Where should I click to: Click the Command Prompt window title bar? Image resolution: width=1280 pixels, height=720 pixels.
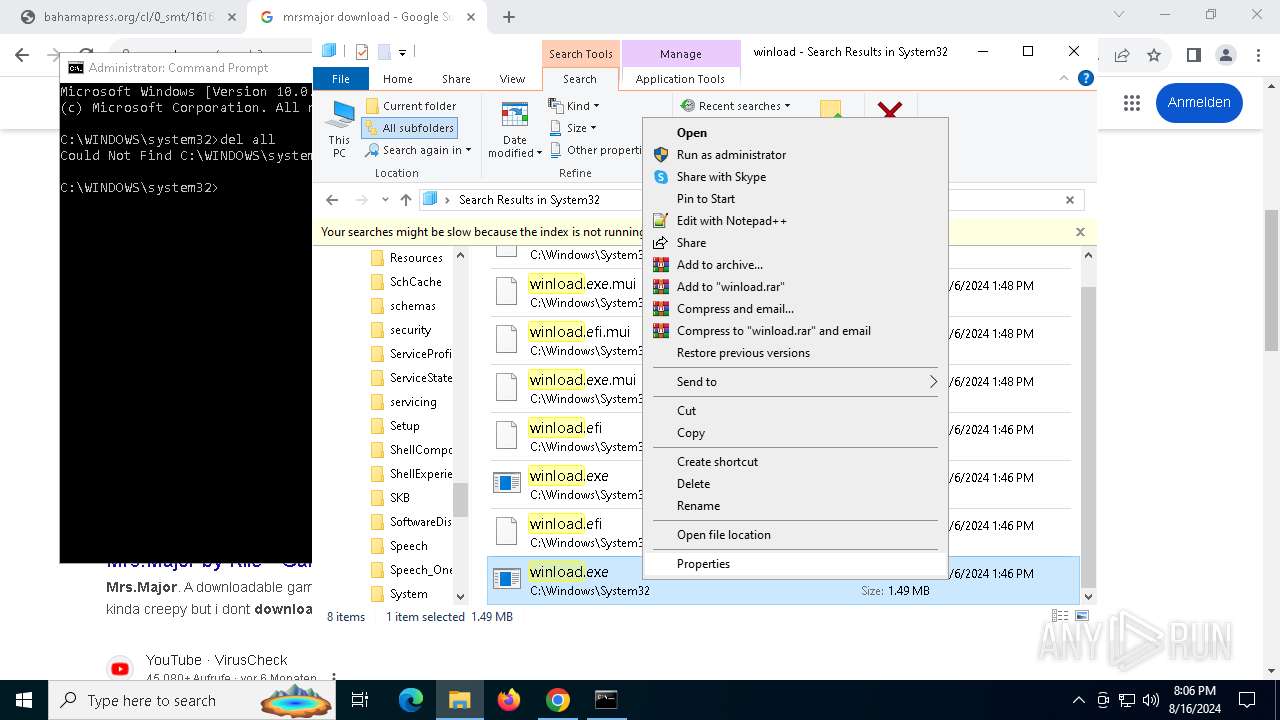click(186, 68)
